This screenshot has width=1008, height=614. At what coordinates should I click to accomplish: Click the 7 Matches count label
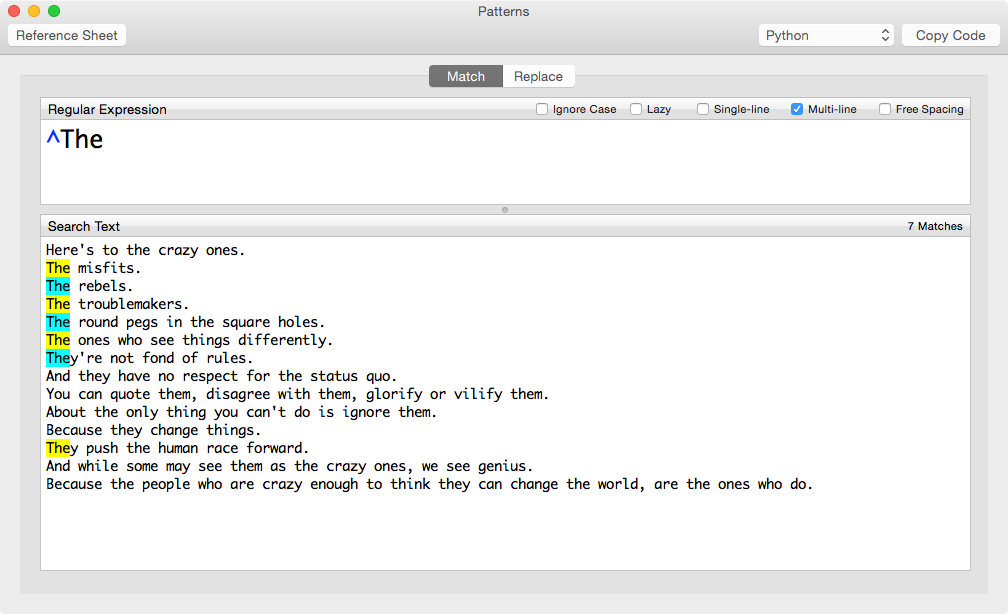(x=935, y=226)
